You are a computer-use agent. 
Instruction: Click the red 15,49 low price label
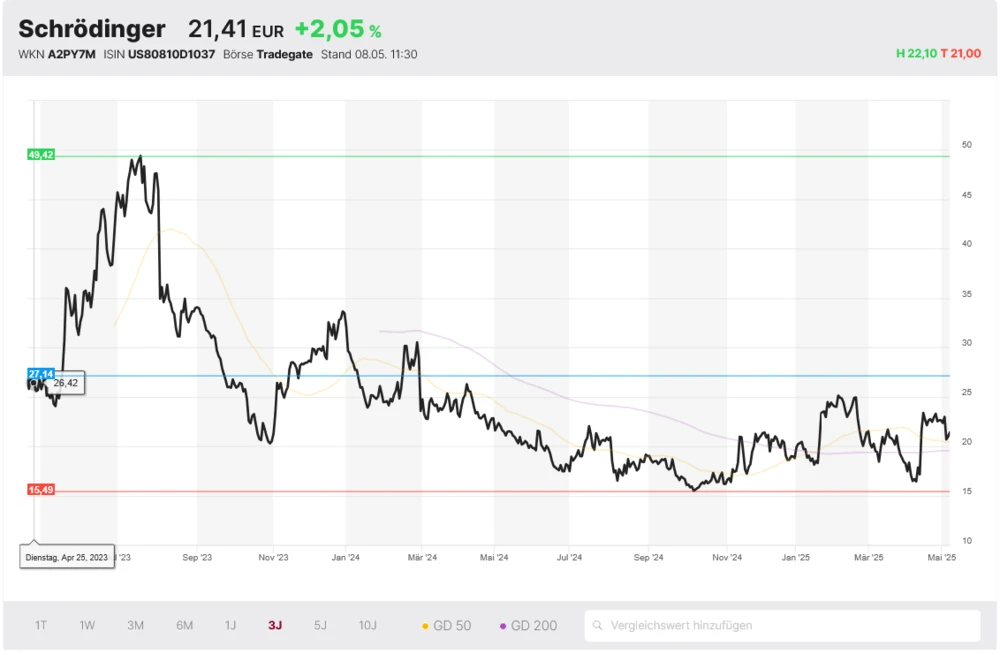click(41, 490)
